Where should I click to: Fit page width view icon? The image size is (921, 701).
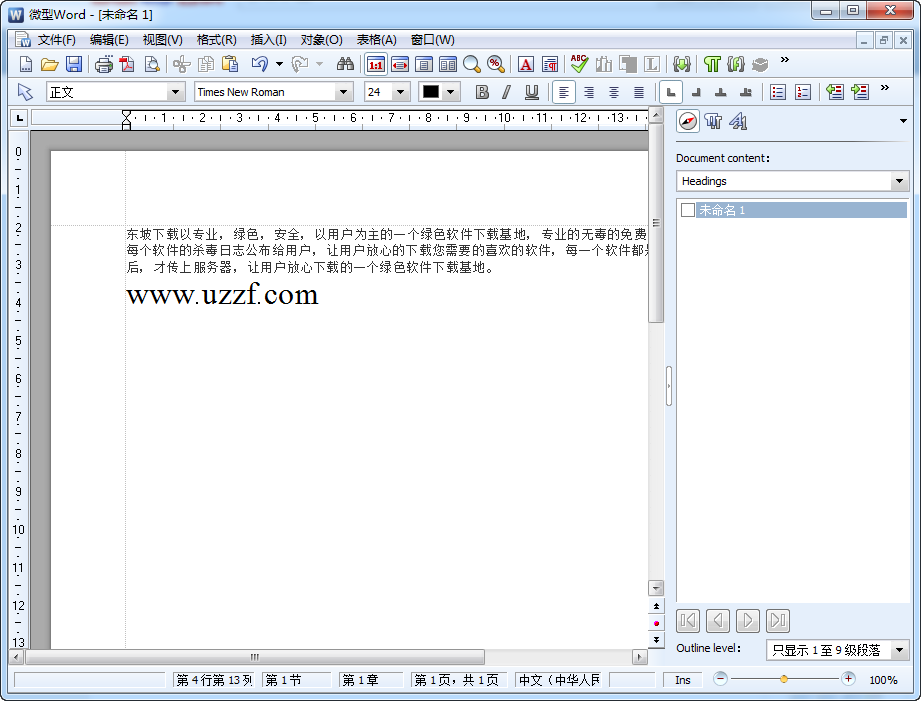(400, 64)
